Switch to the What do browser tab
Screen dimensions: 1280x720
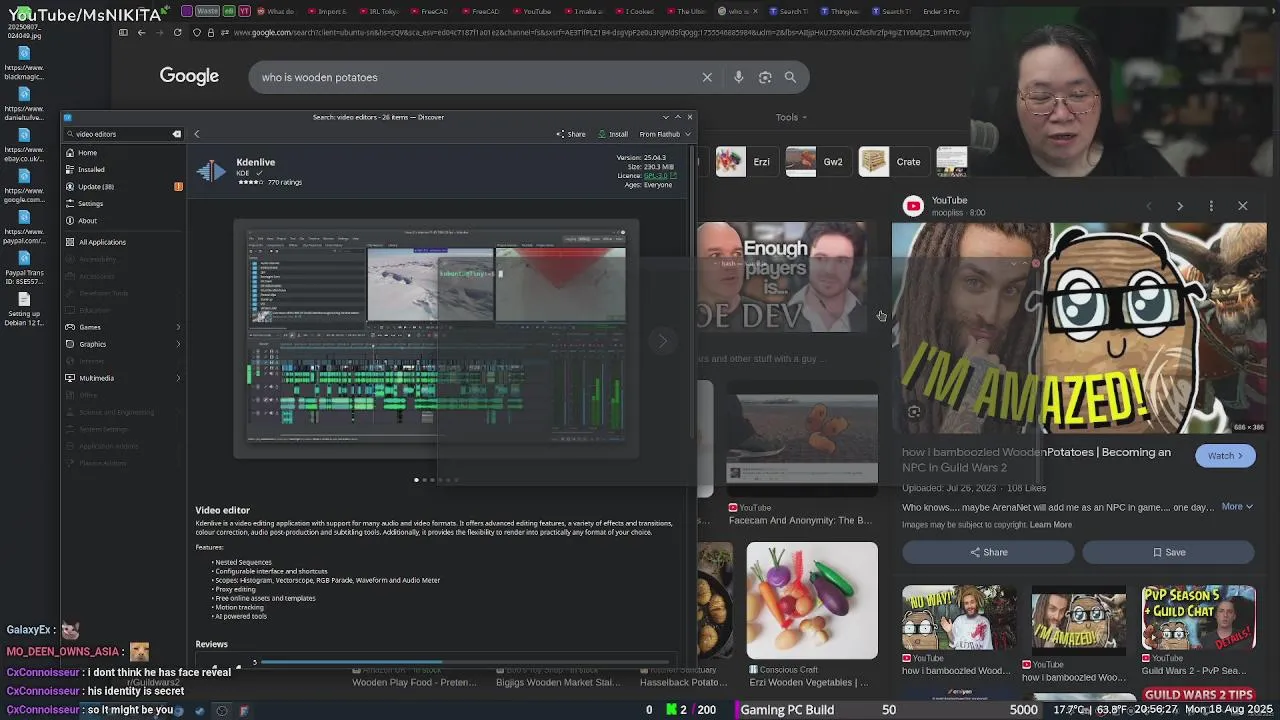[x=277, y=11]
